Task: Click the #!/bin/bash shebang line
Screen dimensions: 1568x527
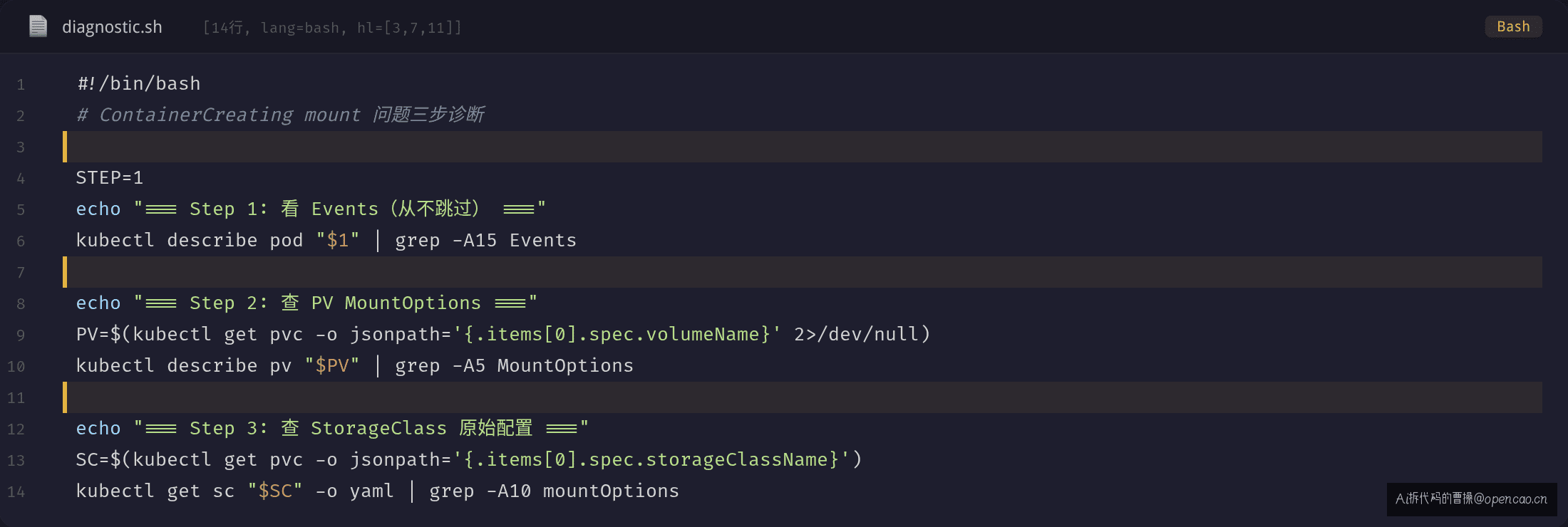Action: pyautogui.click(x=139, y=84)
